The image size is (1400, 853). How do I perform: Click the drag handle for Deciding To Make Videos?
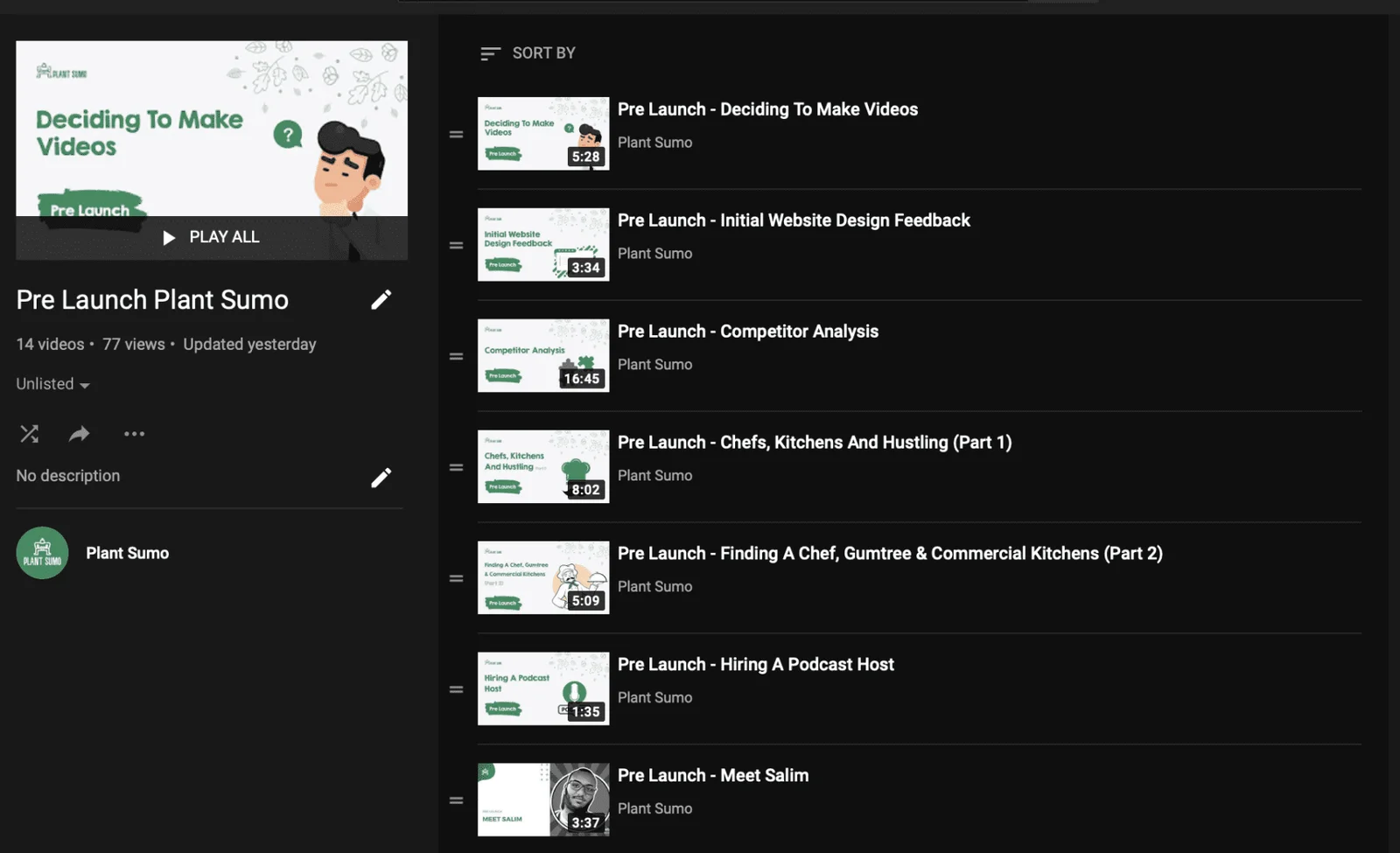[456, 134]
